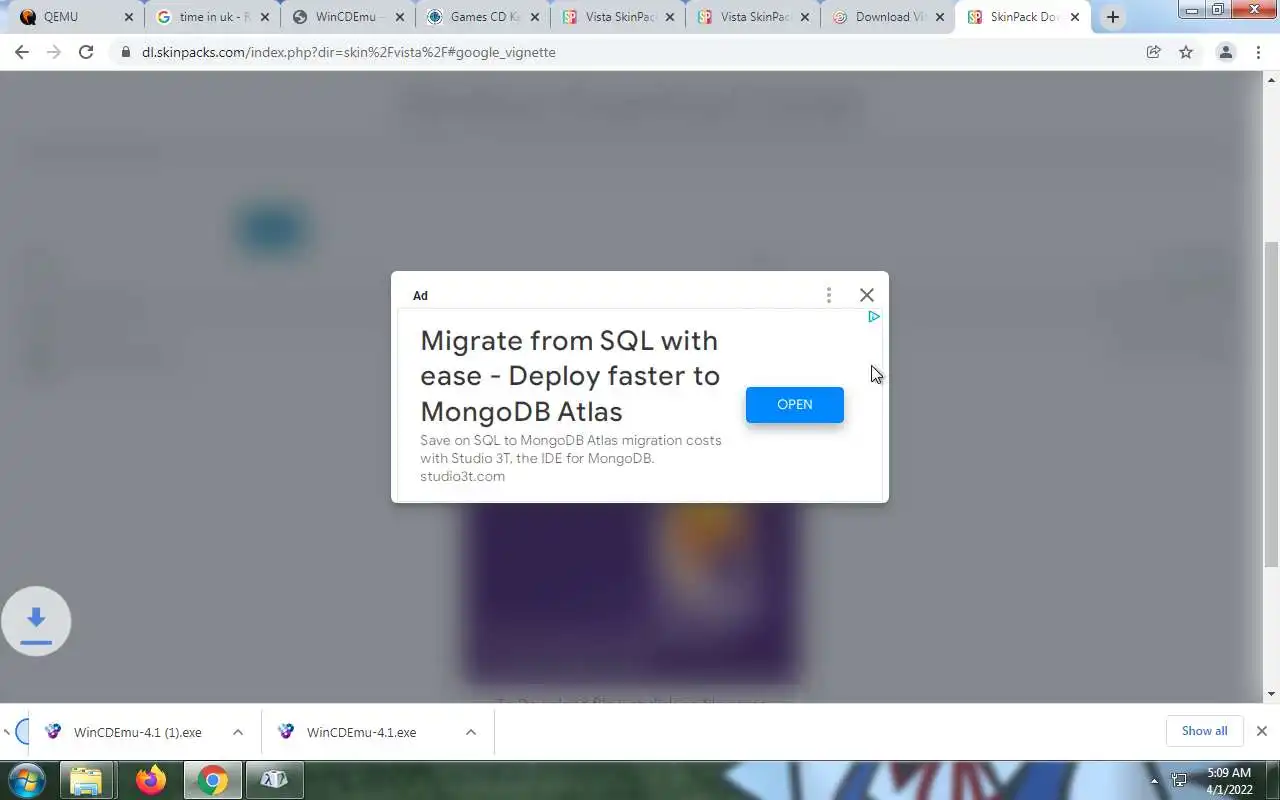Click the address bar URL
This screenshot has height=800, width=1280.
click(348, 52)
